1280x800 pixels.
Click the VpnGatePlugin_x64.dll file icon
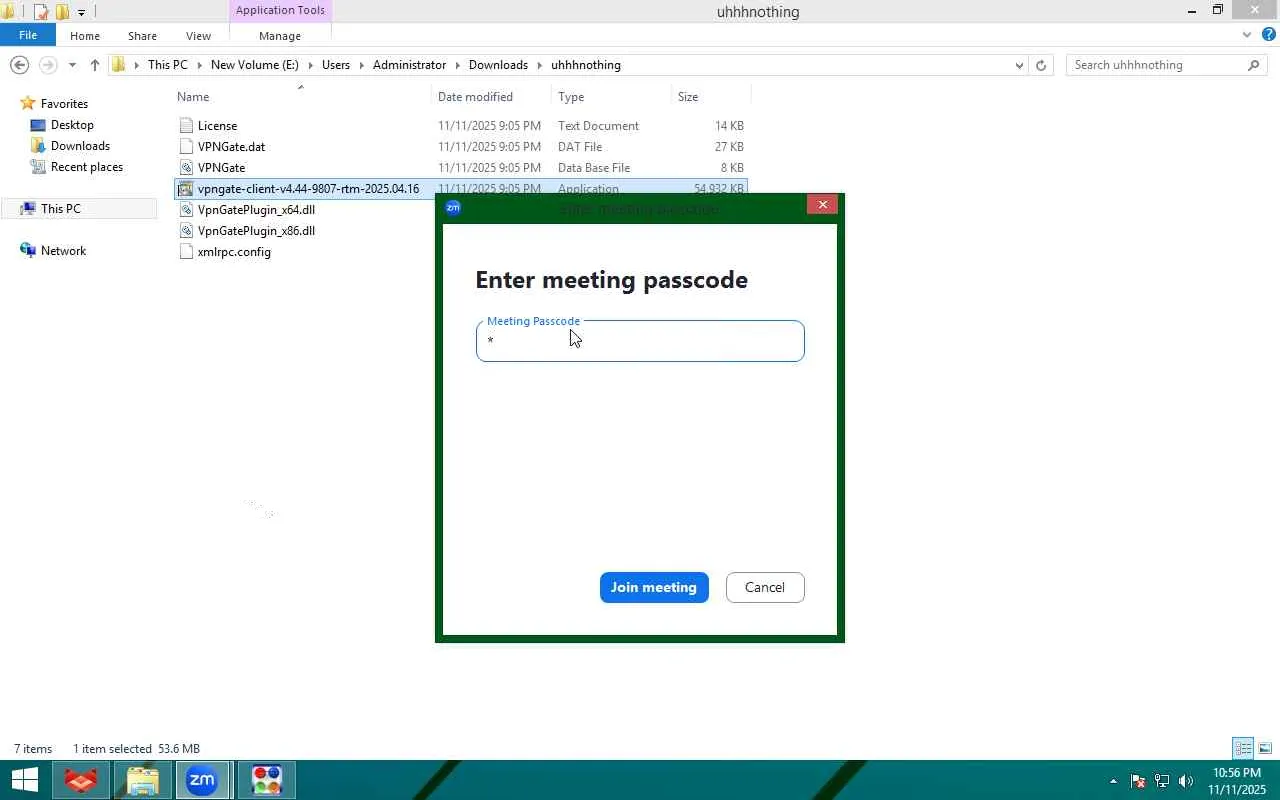tap(185, 210)
